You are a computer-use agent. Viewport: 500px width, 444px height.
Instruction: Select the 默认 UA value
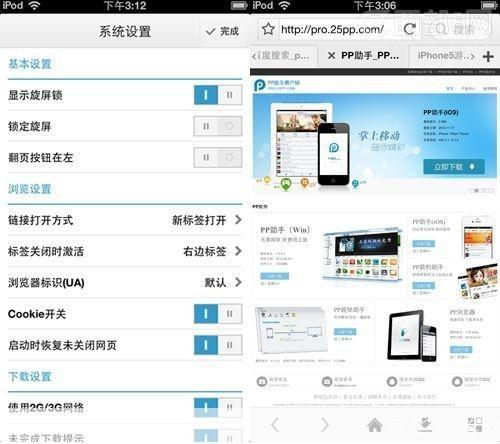(215, 283)
